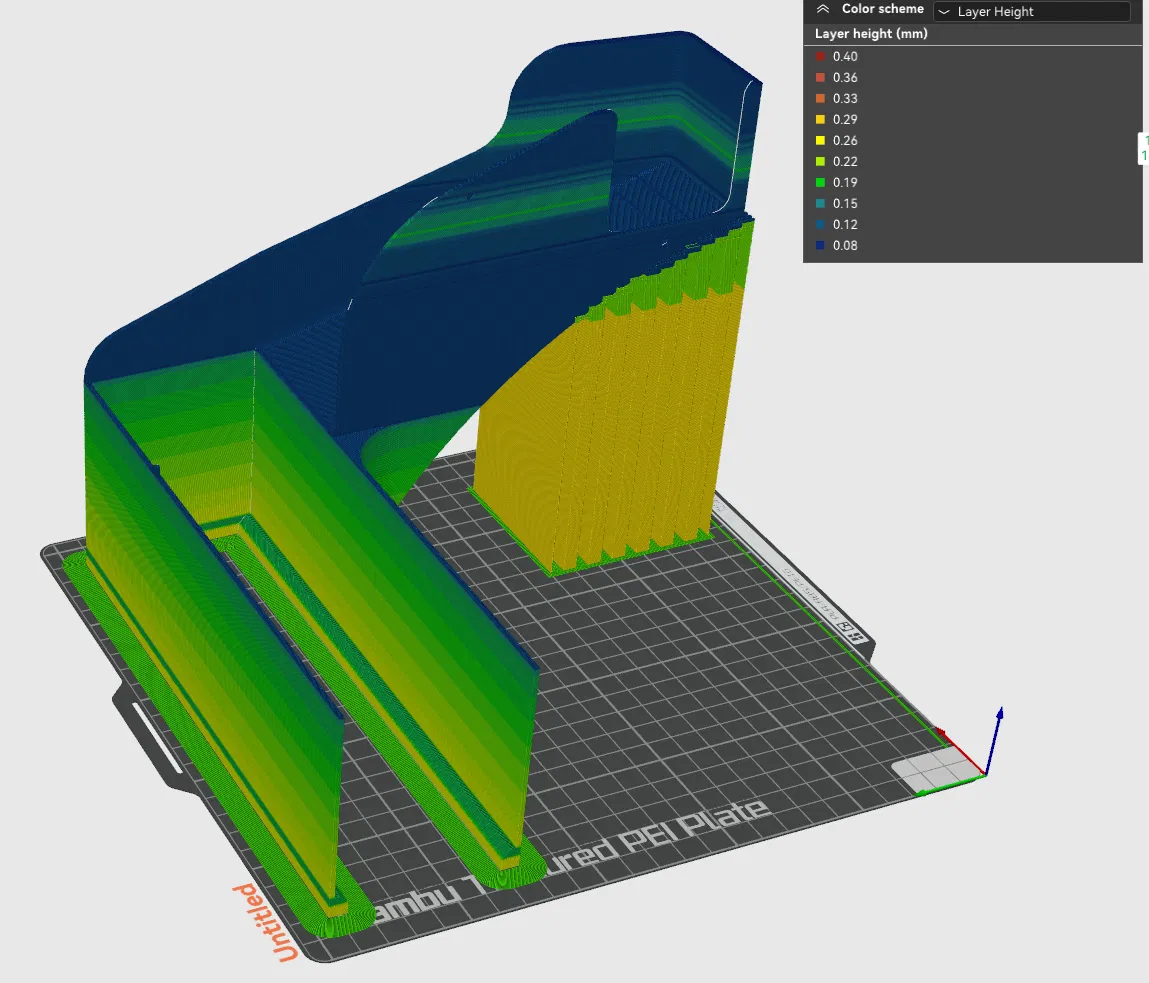The image size is (1149, 983).
Task: Click the 0.22 layer height swatch
Action: [x=820, y=161]
